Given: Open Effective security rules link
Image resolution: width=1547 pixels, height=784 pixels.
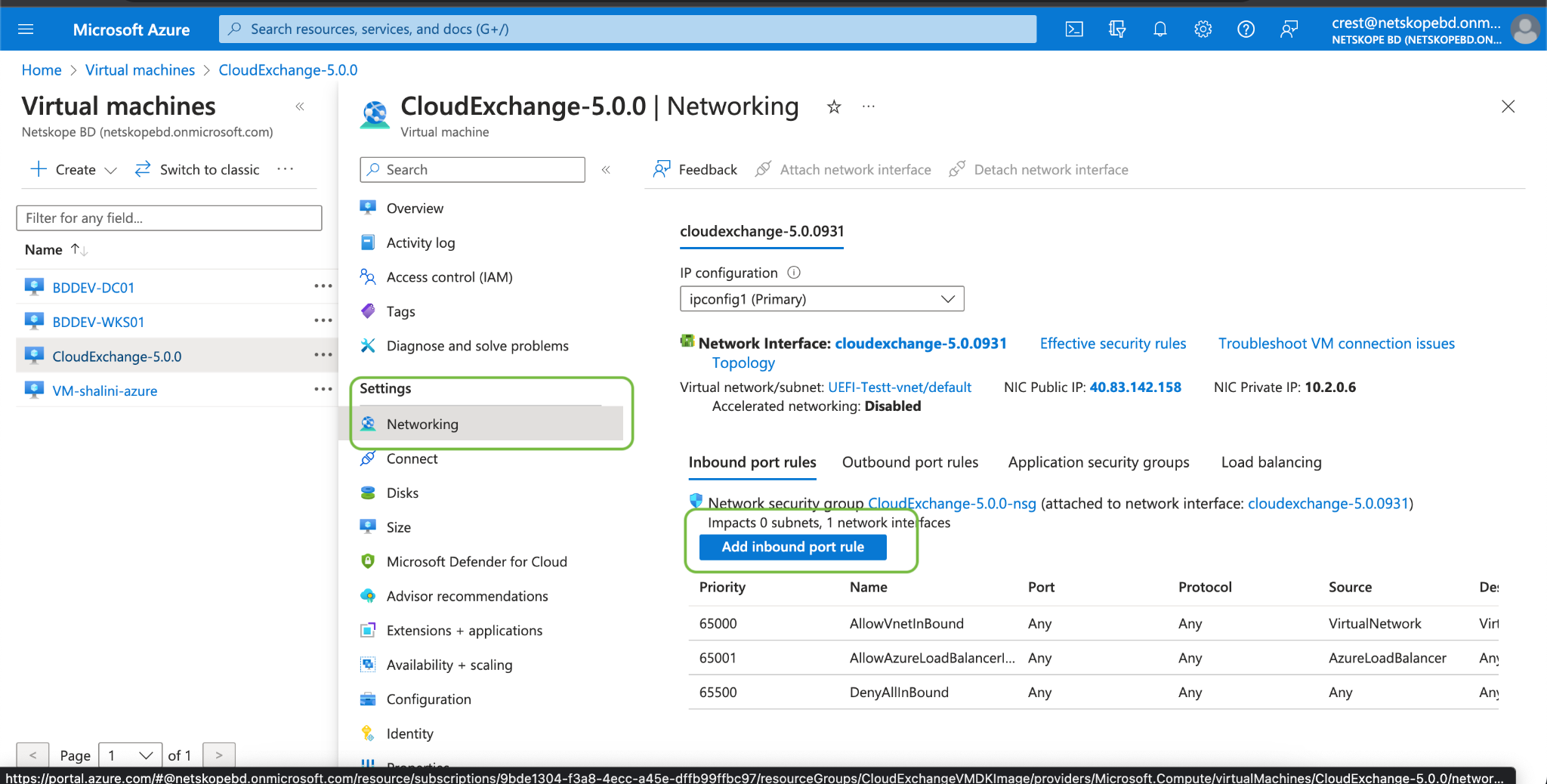Looking at the screenshot, I should click(1113, 344).
